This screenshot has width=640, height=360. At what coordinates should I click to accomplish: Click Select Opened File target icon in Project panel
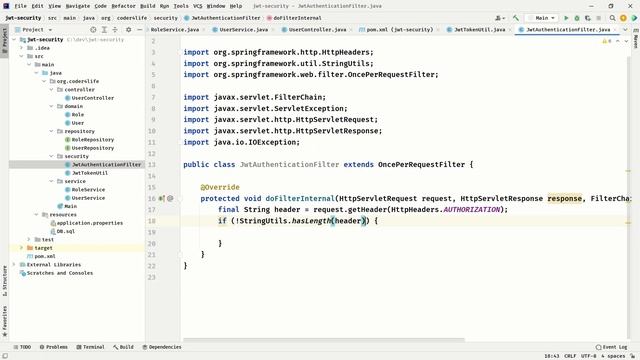93,30
